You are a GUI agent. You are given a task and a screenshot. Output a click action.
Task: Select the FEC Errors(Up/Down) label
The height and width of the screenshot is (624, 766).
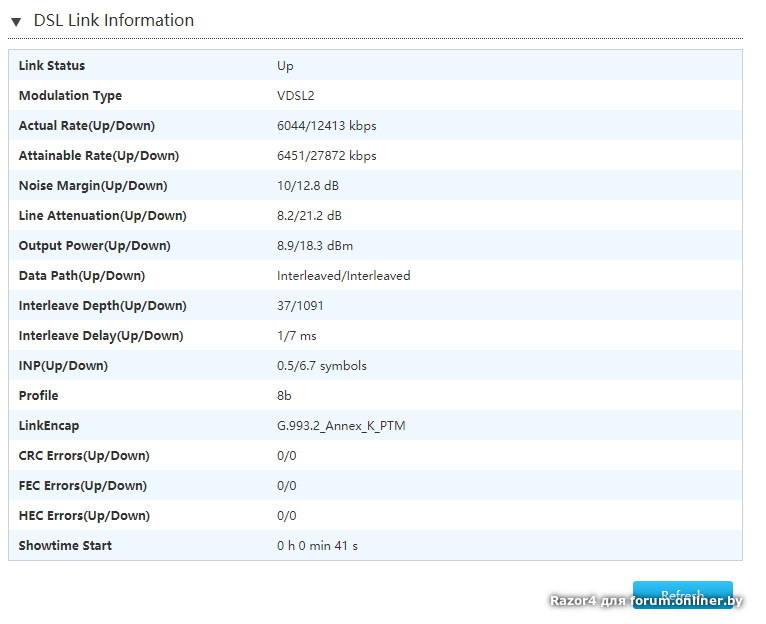pos(83,486)
